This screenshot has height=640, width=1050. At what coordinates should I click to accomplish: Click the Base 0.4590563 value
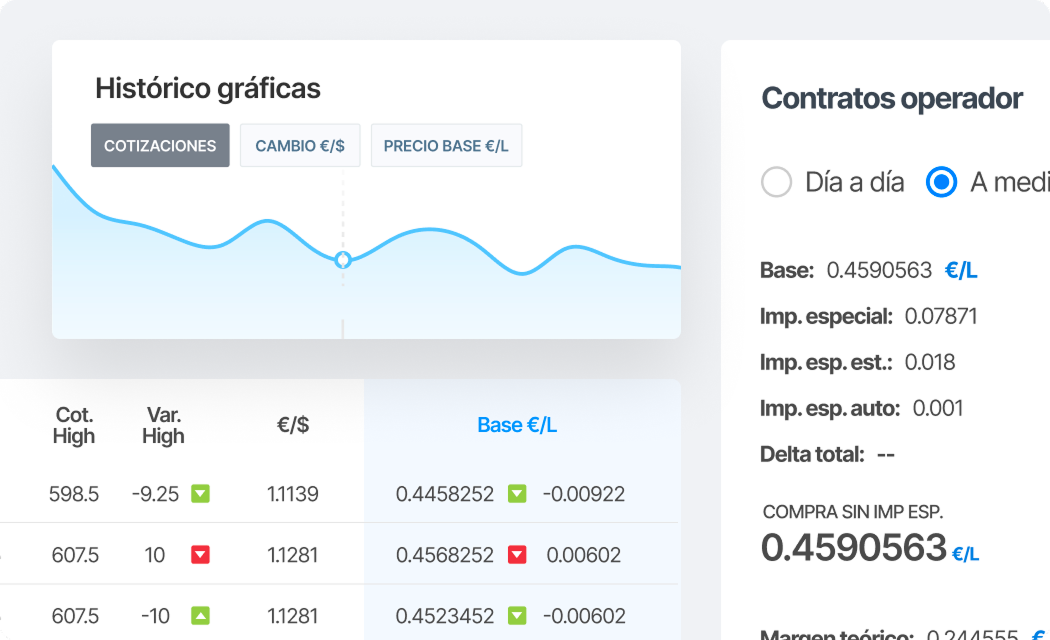point(879,270)
